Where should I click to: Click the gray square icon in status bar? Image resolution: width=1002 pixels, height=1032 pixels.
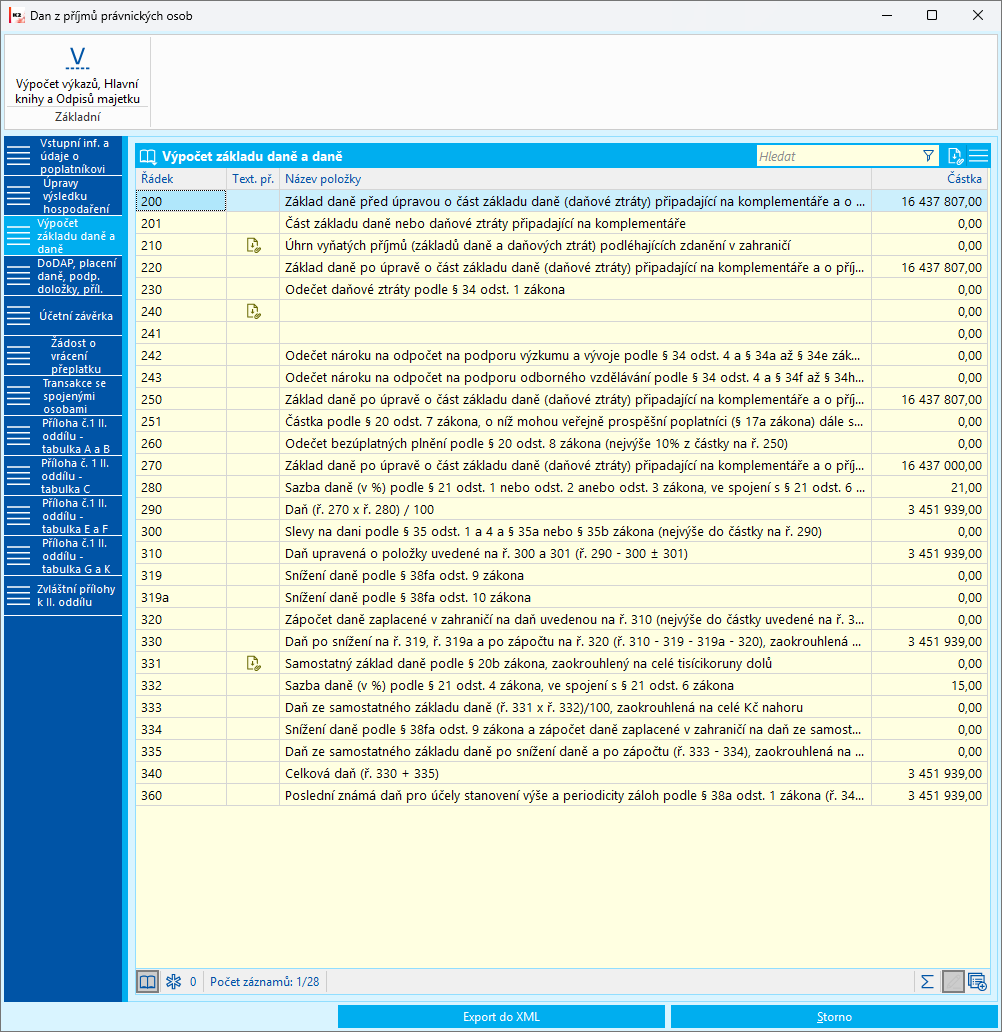pyautogui.click(x=953, y=982)
